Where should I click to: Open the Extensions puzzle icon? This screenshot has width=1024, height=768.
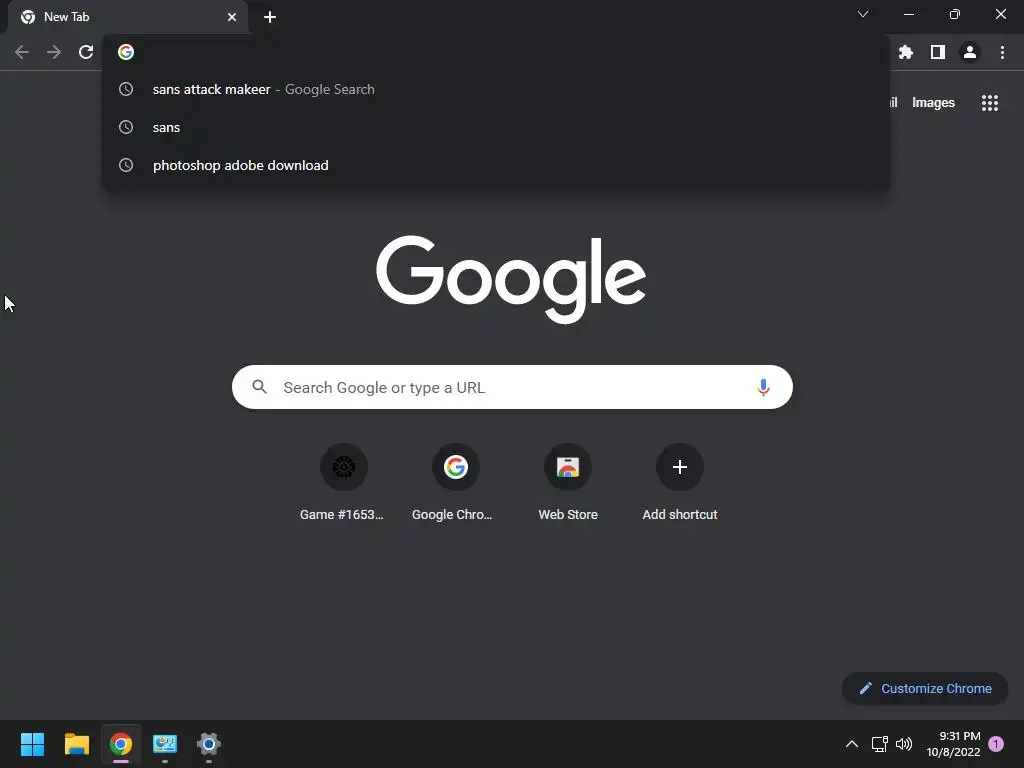pyautogui.click(x=906, y=52)
